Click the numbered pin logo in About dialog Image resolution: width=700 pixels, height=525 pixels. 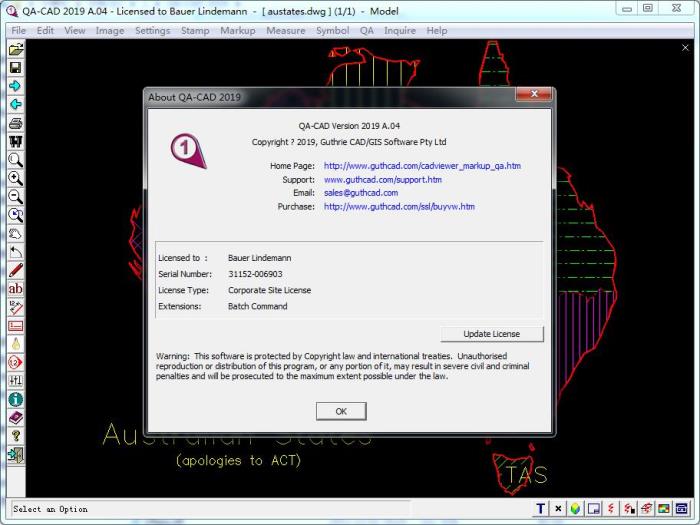pos(188,150)
